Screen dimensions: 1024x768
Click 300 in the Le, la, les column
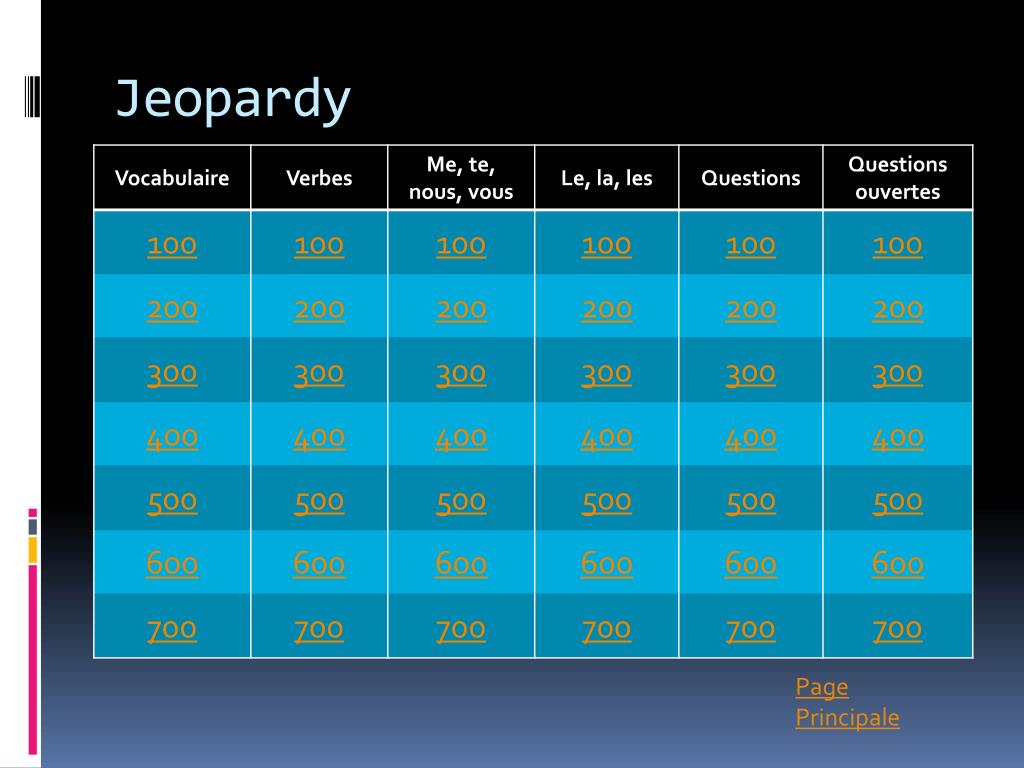pos(607,374)
